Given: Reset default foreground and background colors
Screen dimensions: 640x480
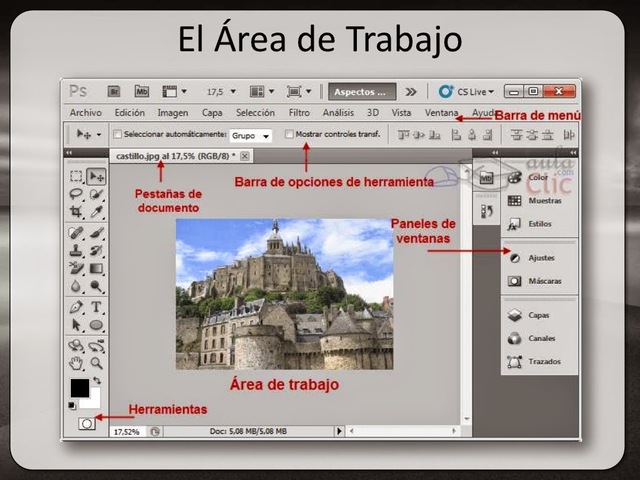Looking at the screenshot, I should [72, 405].
